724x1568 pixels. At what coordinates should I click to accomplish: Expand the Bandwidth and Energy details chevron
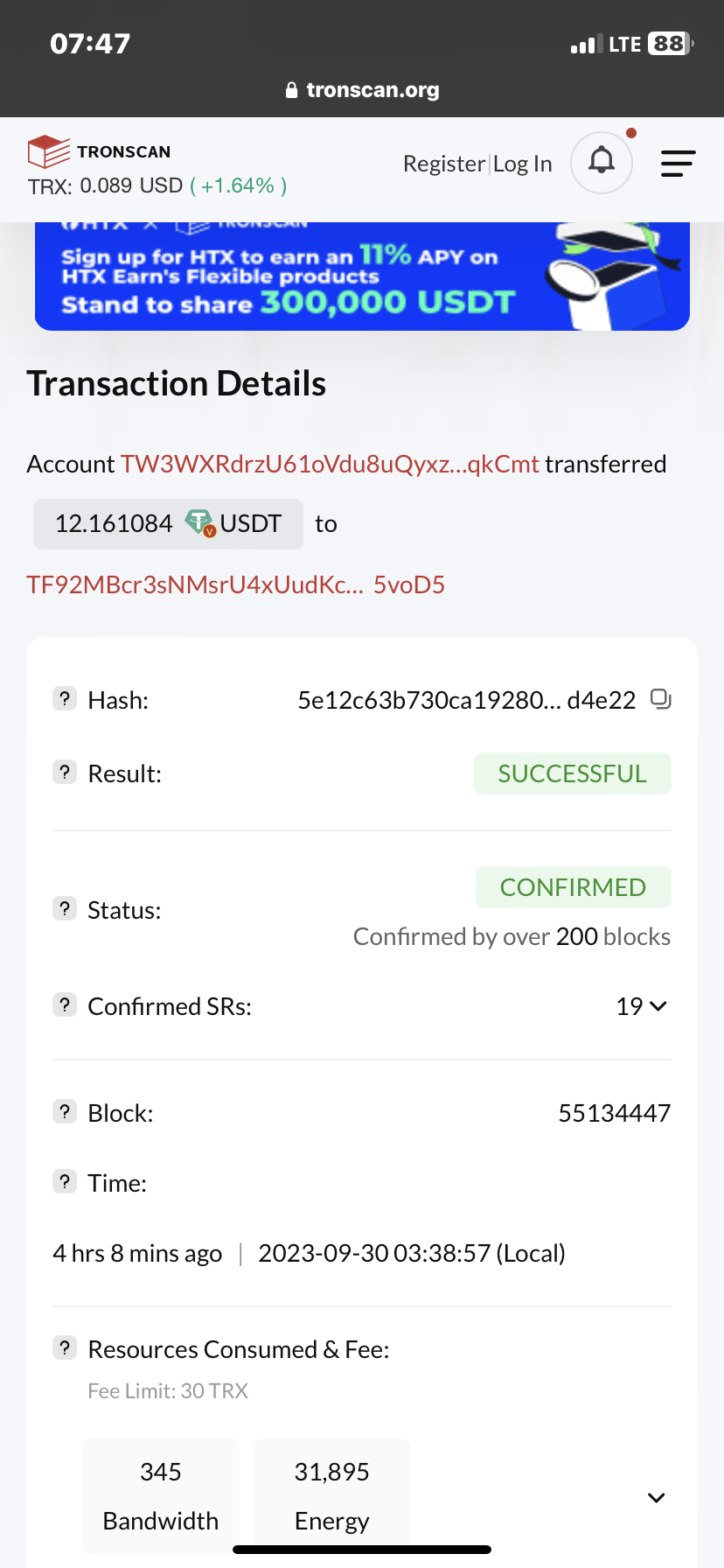tap(657, 1497)
